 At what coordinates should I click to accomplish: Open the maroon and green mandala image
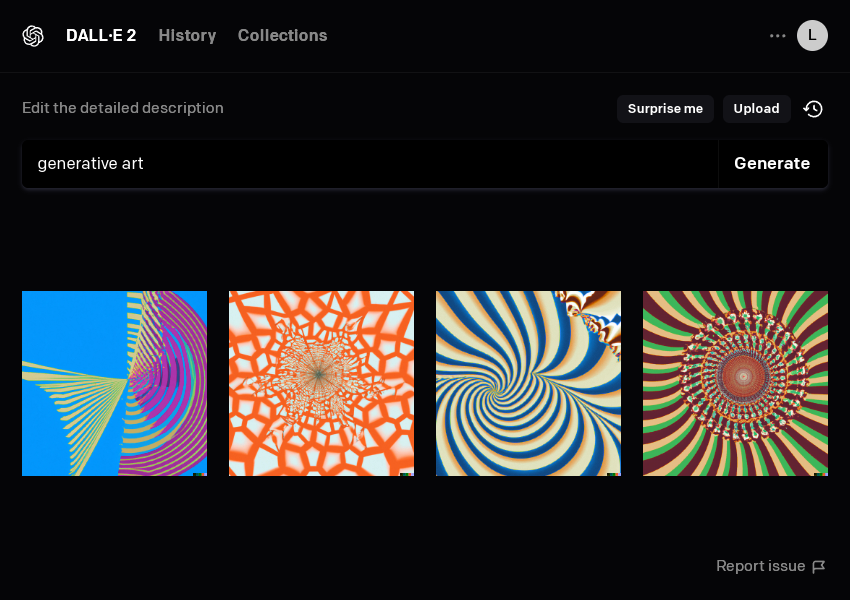pos(735,383)
